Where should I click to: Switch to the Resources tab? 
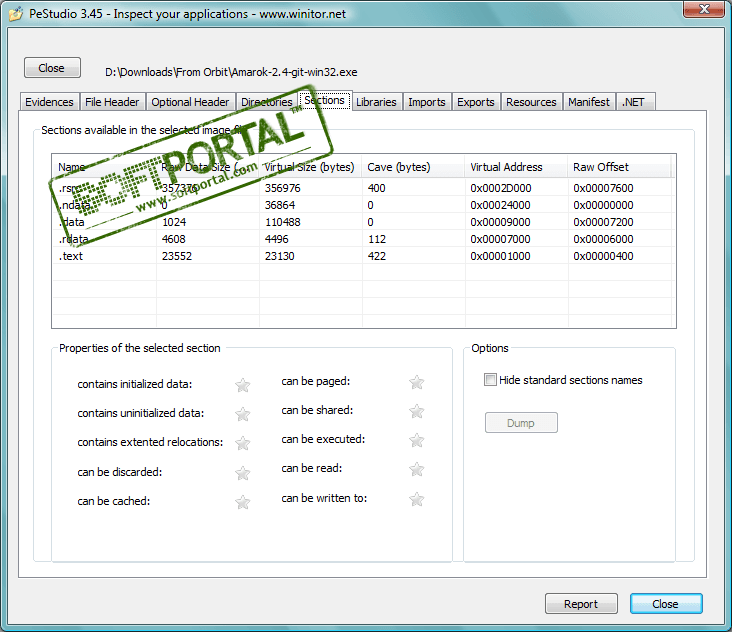coord(531,102)
